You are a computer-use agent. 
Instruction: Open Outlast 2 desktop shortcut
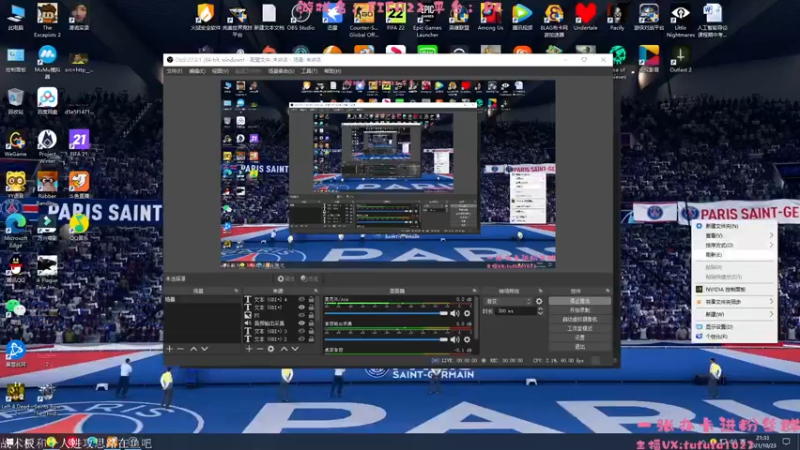tap(680, 59)
